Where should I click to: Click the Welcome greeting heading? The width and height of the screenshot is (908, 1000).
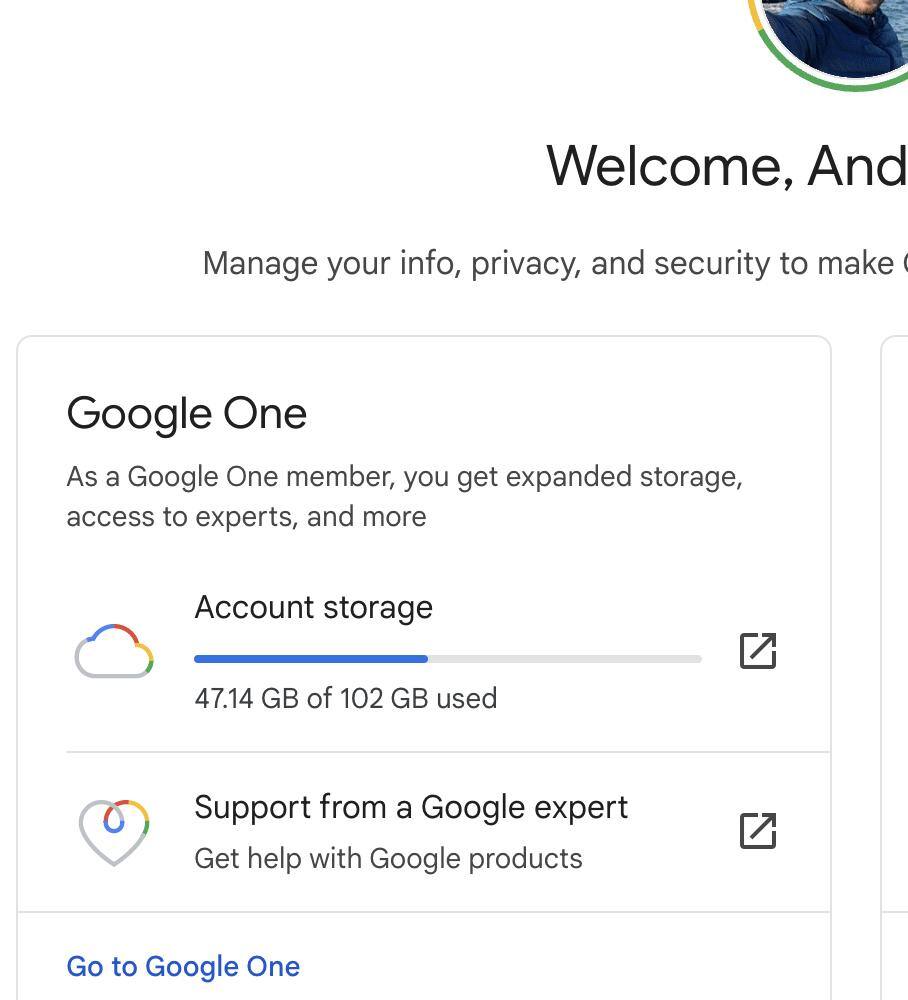tap(726, 165)
